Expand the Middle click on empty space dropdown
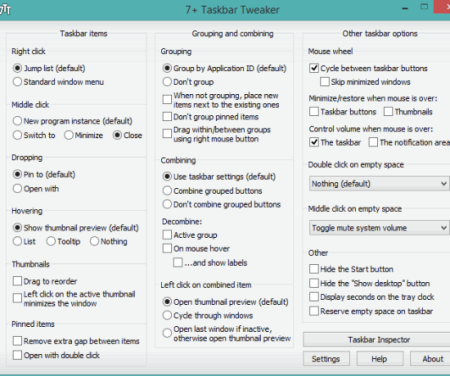Image resolution: width=450 pixels, height=376 pixels. [x=379, y=228]
